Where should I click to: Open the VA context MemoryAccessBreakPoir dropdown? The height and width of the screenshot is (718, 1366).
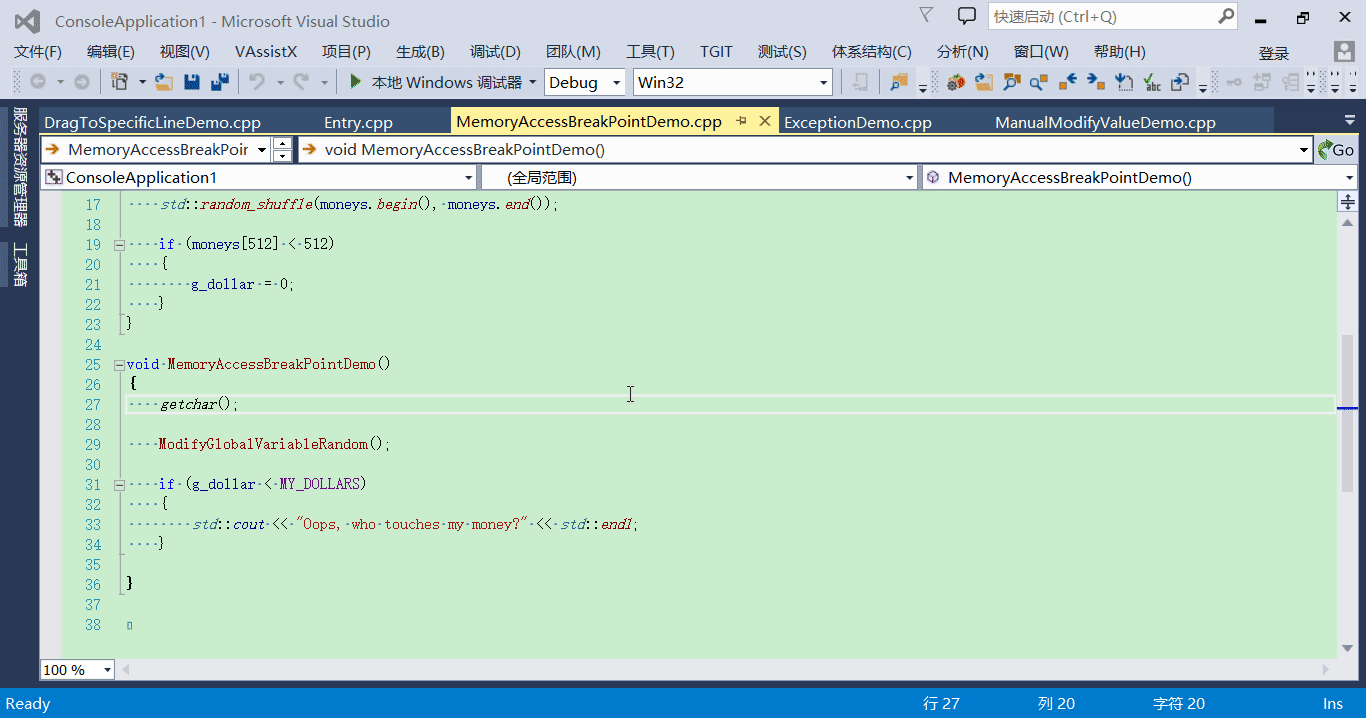pos(262,150)
